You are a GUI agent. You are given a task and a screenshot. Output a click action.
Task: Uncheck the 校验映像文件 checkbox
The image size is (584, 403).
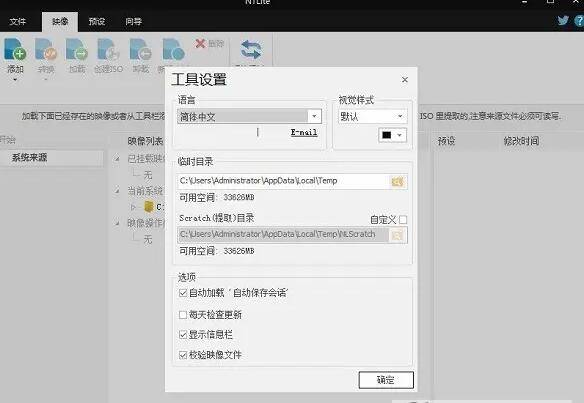tap(182, 355)
